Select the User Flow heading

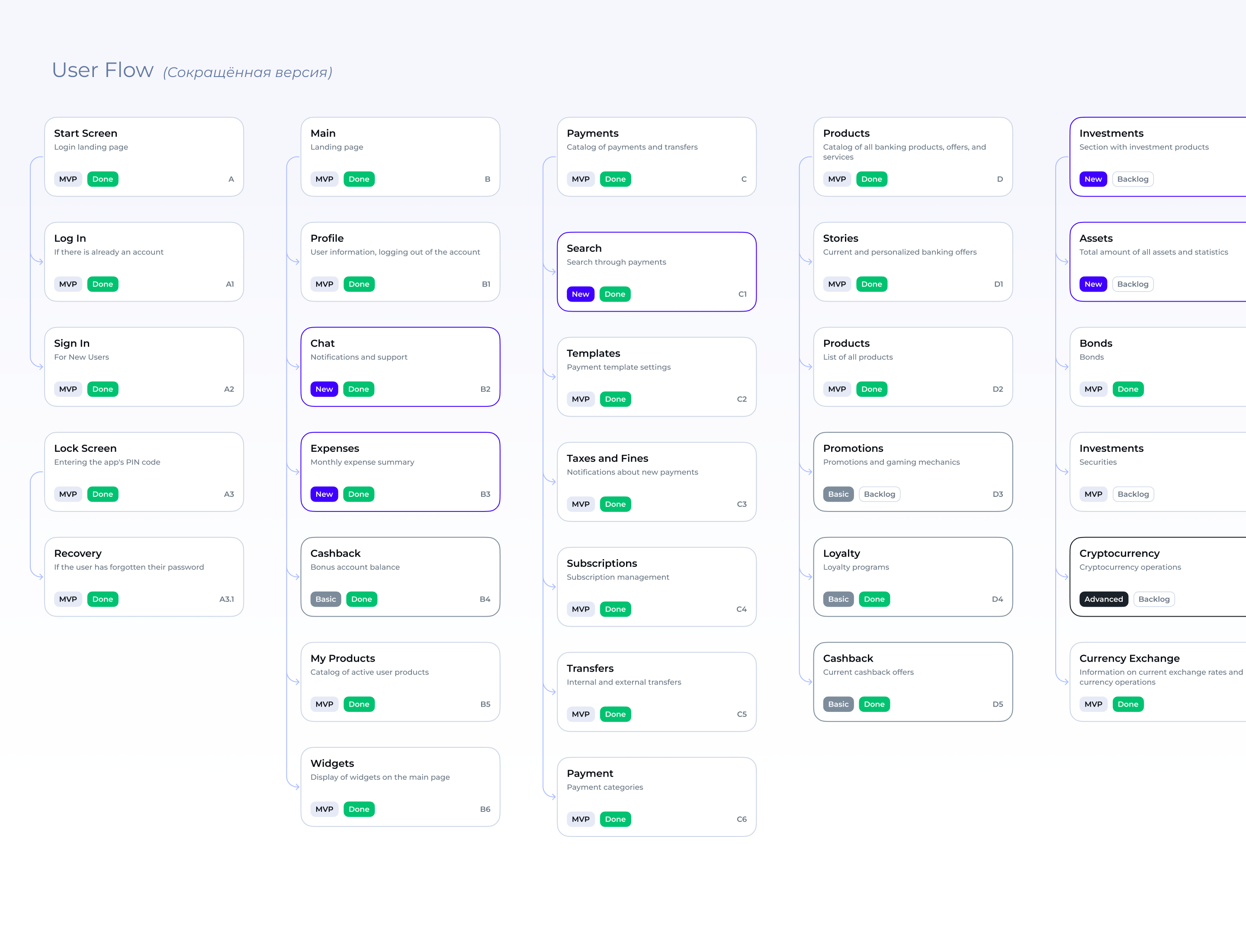[x=103, y=70]
